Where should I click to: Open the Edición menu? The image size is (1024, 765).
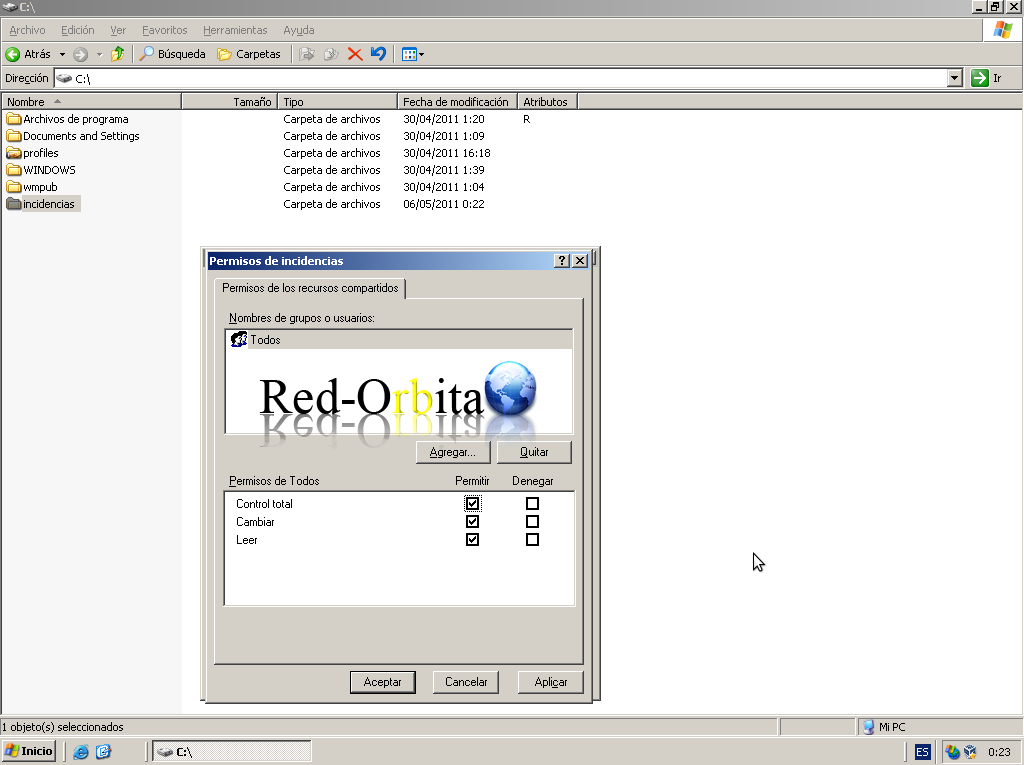(x=78, y=30)
